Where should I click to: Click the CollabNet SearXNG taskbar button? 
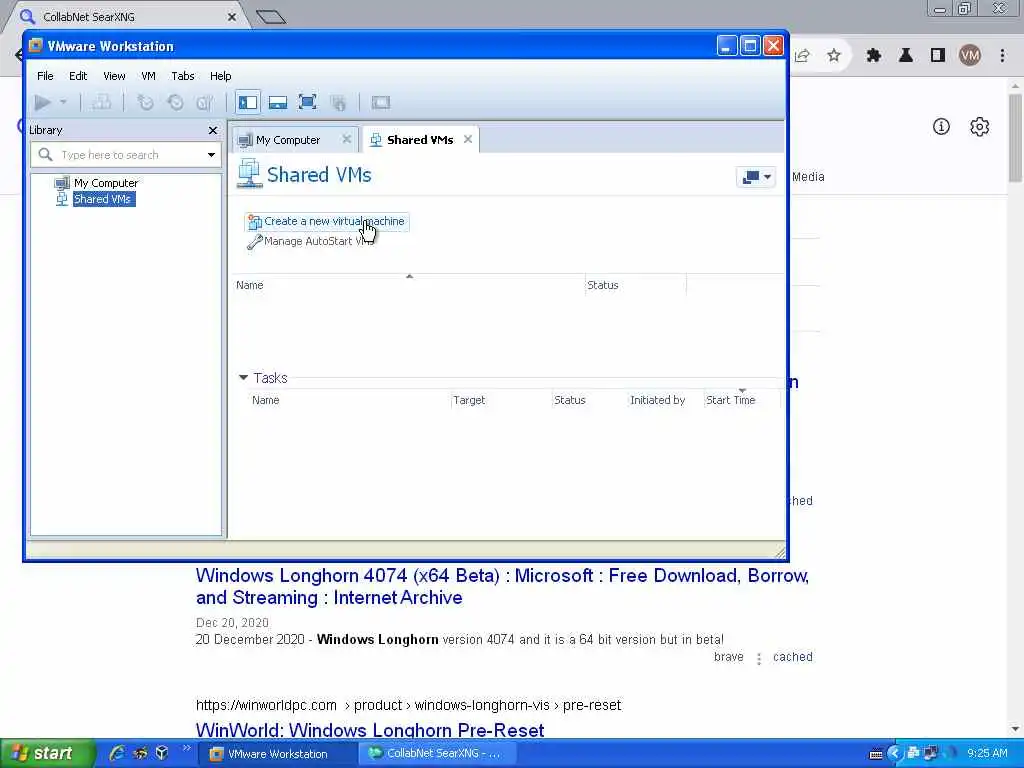click(438, 754)
